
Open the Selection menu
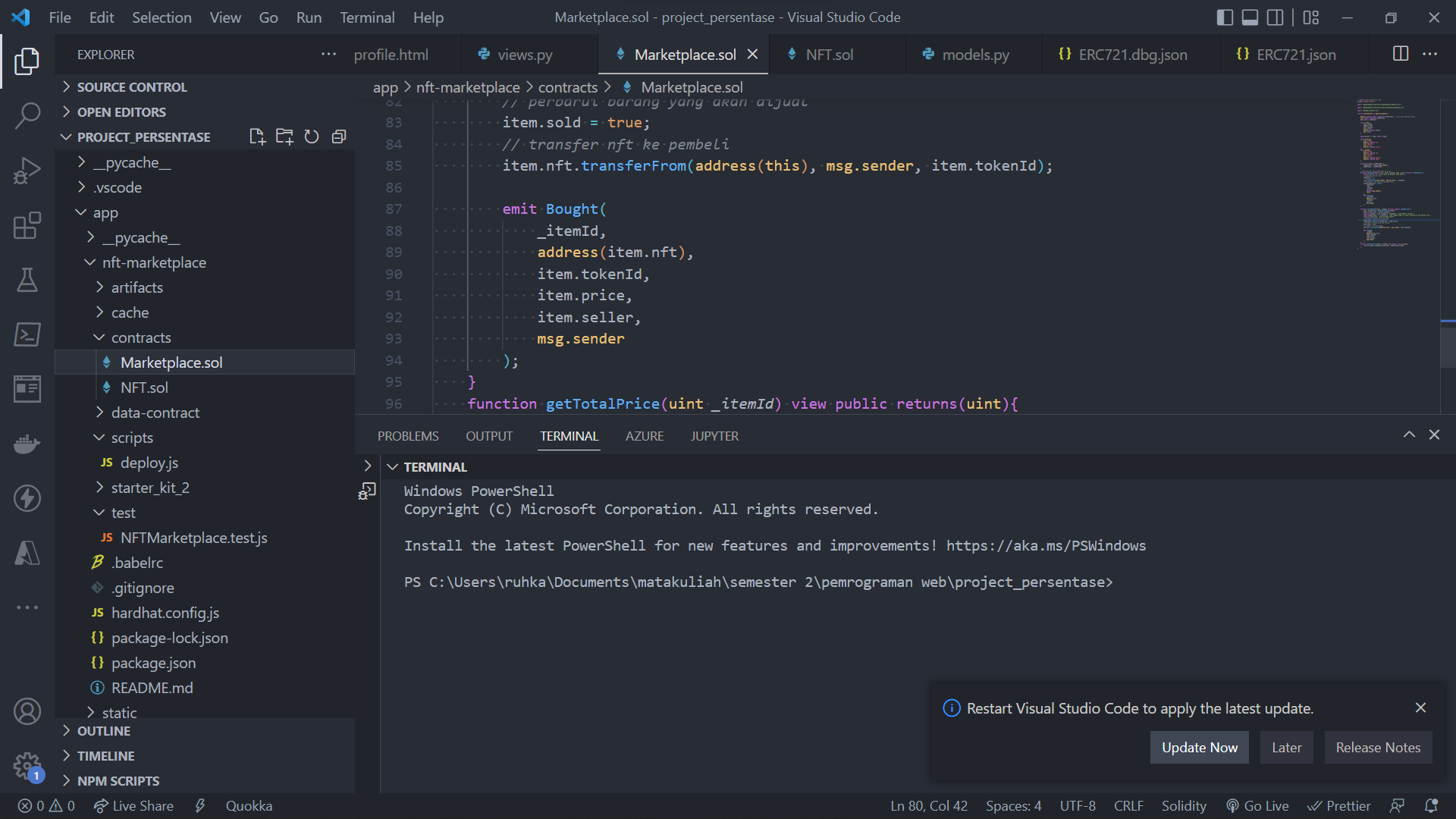coord(162,17)
